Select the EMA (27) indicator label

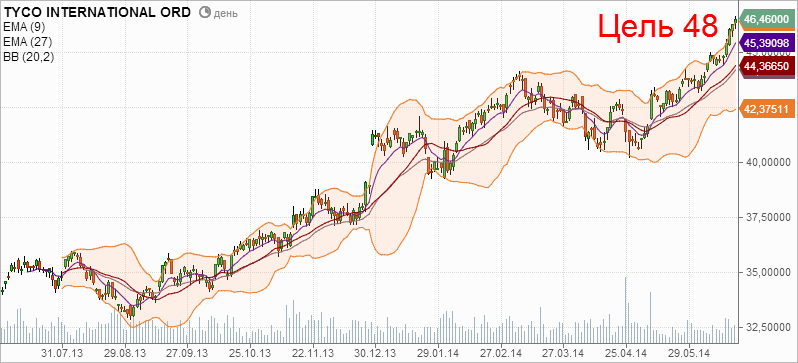click(27, 42)
